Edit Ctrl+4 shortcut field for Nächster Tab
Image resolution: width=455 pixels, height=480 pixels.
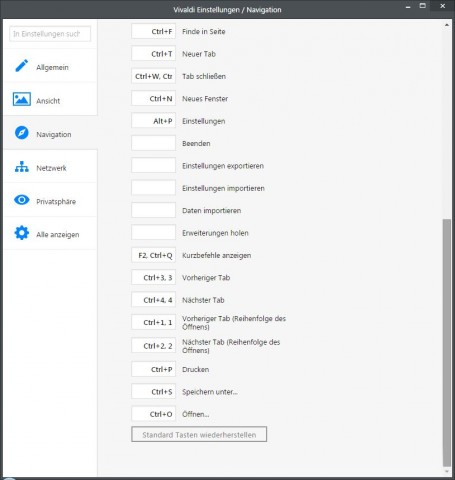coord(153,300)
